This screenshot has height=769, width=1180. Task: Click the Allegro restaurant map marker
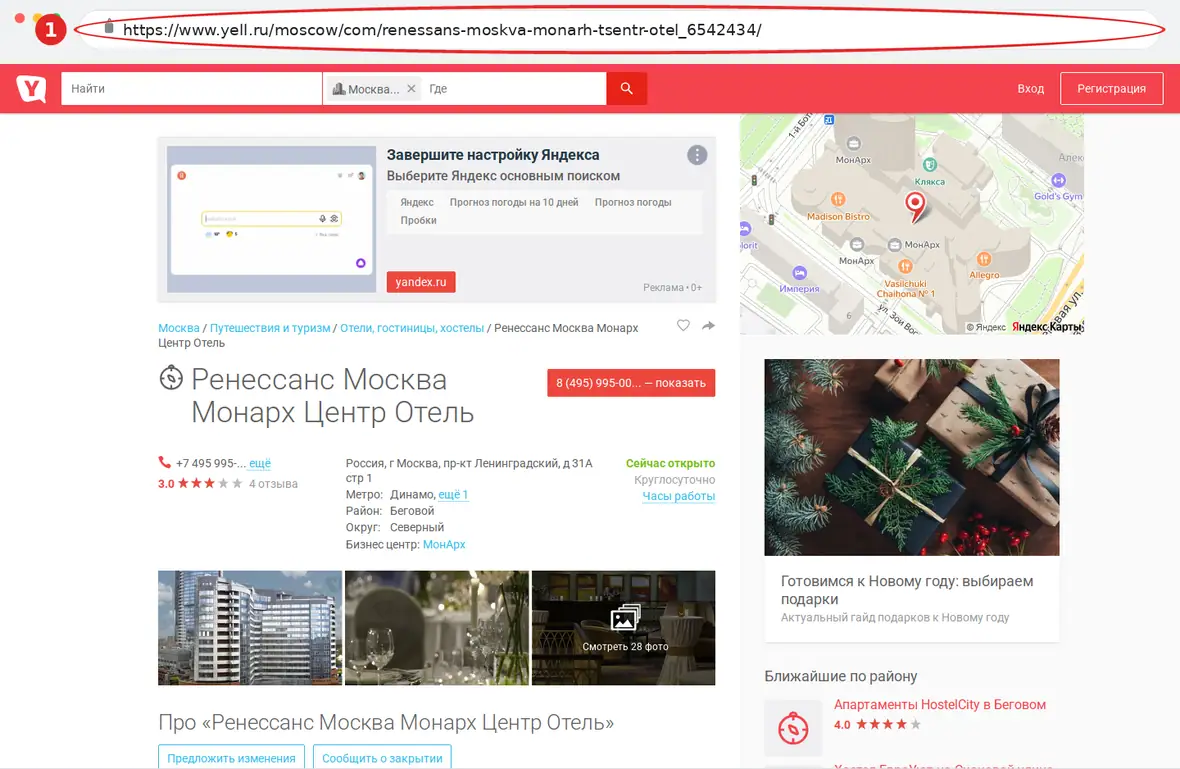[984, 259]
